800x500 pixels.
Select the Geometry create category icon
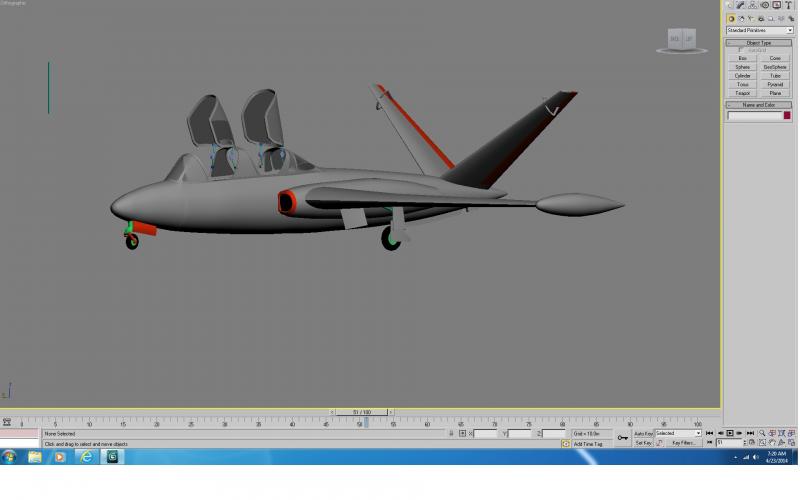click(x=731, y=19)
